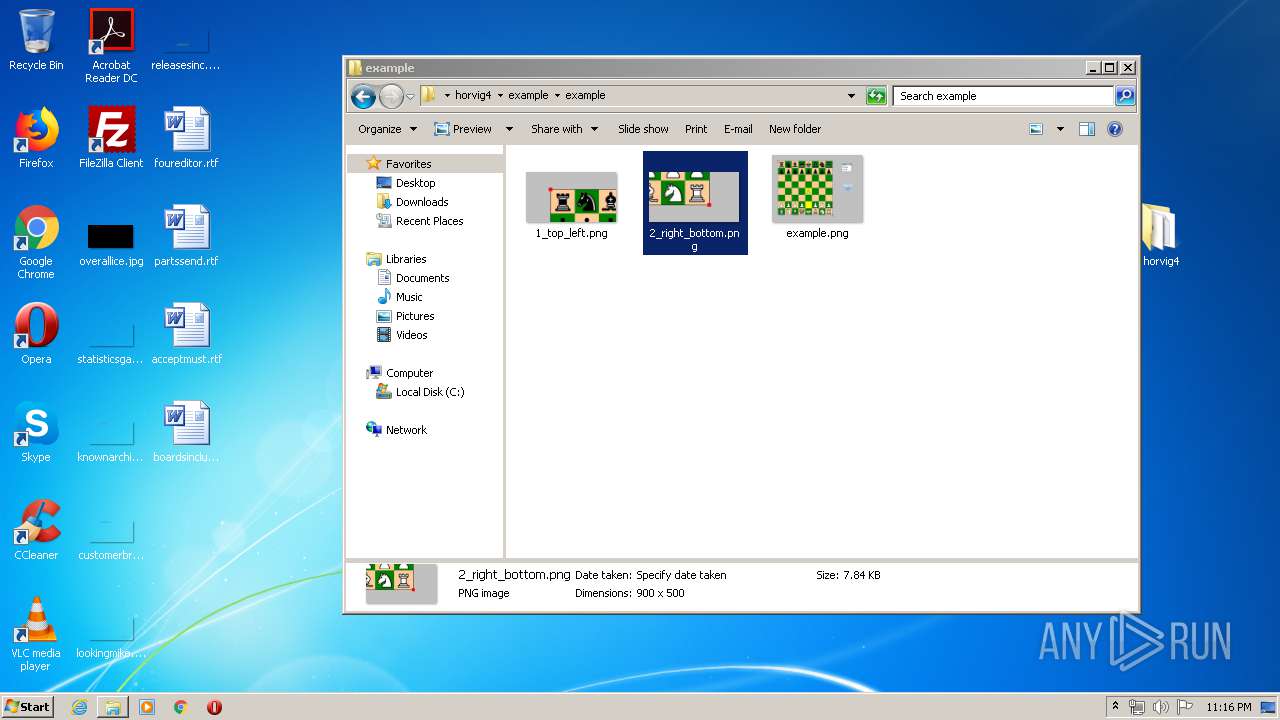The height and width of the screenshot is (720, 1280).
Task: Select the 2_right_bottom.png file
Action: 695,203
